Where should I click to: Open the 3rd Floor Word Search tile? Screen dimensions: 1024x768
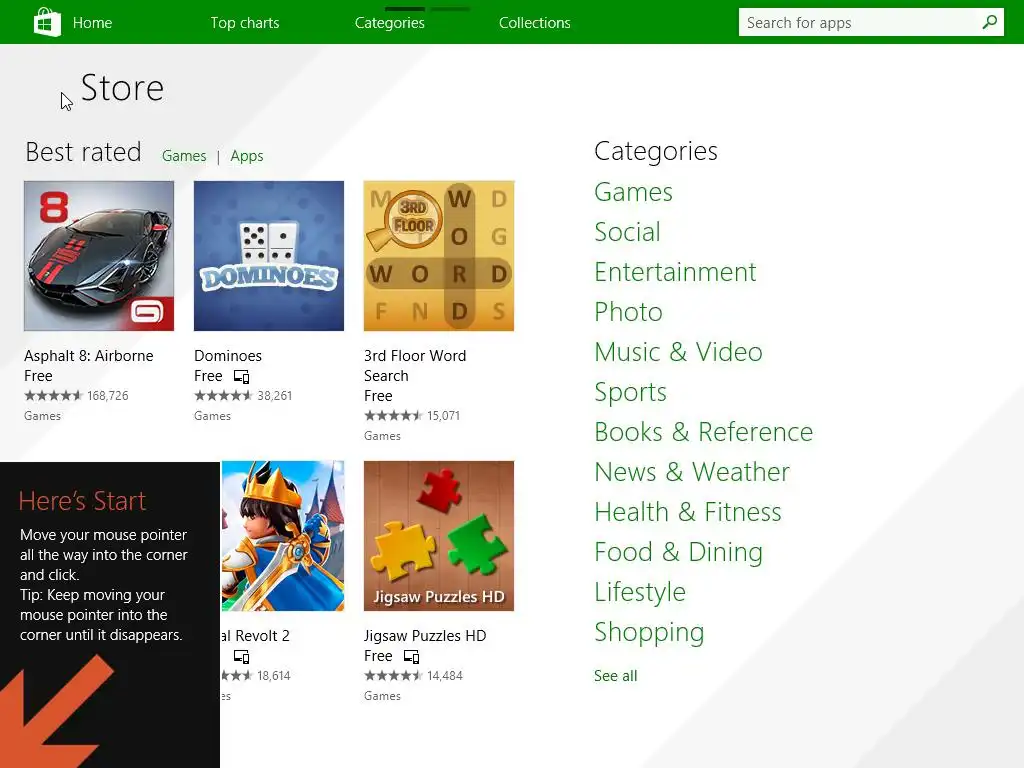coord(438,255)
